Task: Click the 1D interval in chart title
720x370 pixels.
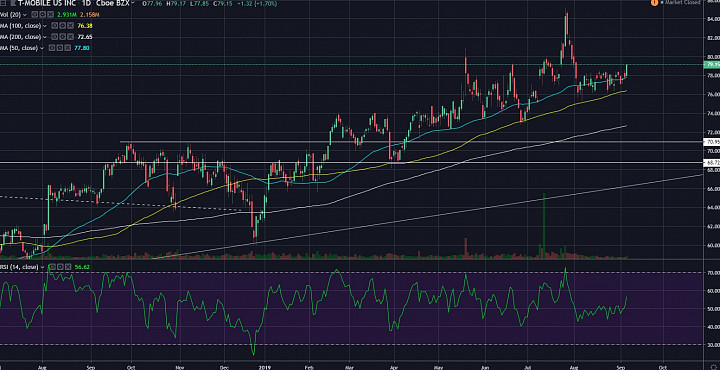Action: 87,3
